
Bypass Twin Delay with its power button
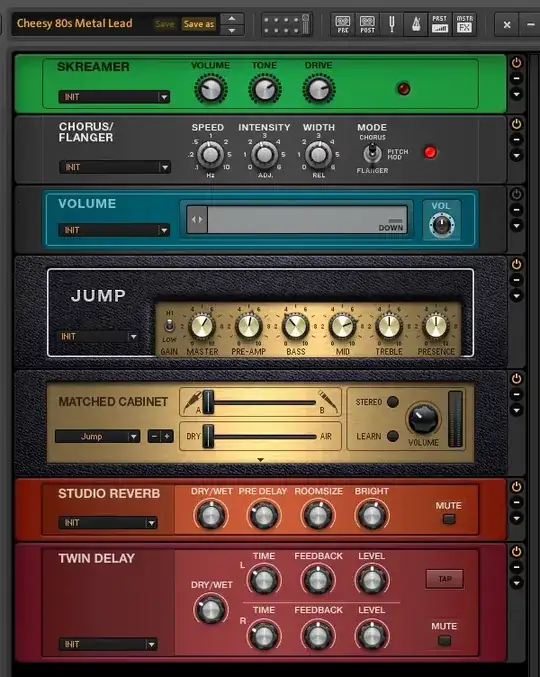tap(516, 552)
